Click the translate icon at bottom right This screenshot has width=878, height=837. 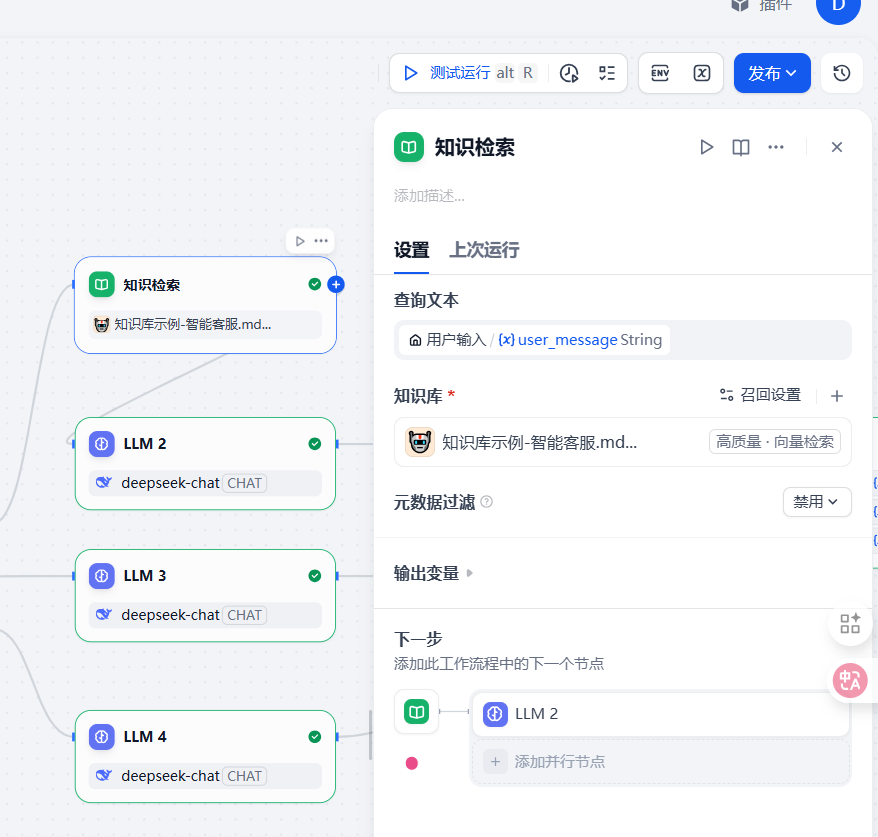[x=849, y=680]
